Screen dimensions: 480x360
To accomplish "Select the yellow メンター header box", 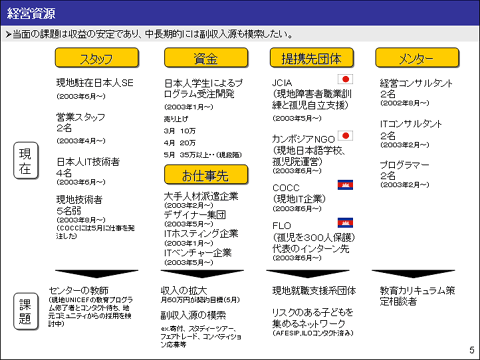I will 417,58.
